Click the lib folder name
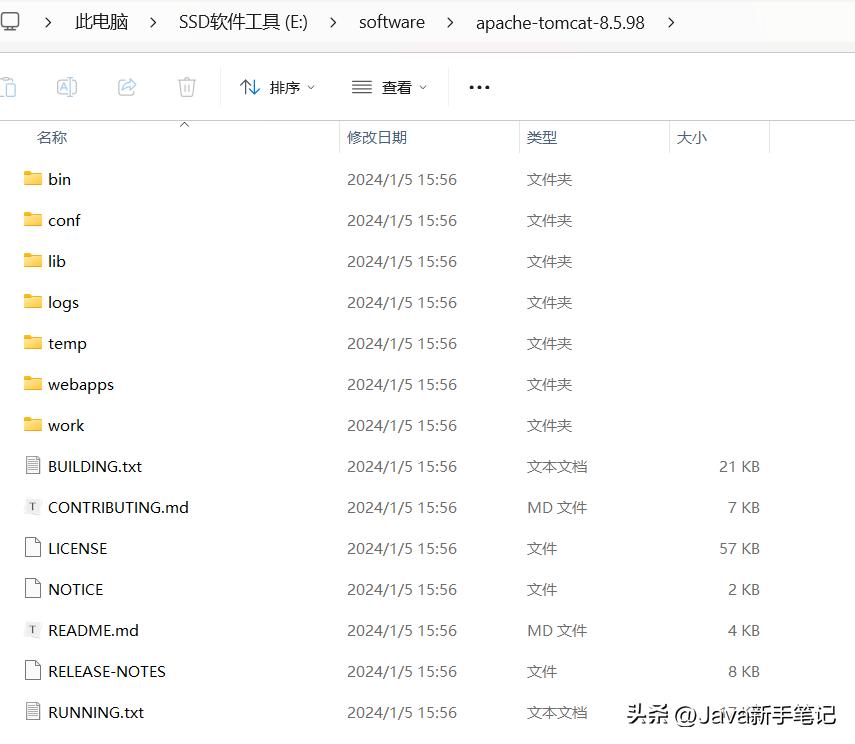855x744 pixels. click(x=57, y=261)
